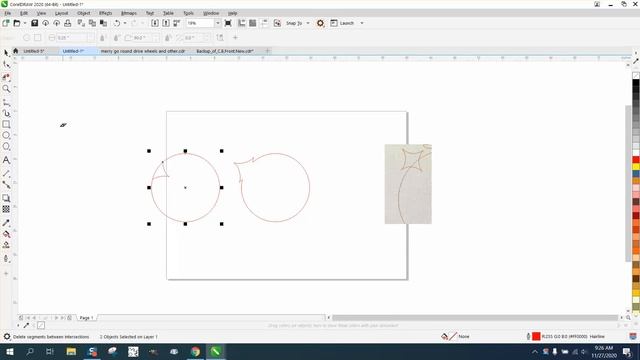Viewport: 640px width, 360px height.
Task: Select the Interactive Fill tool
Action: [x=6, y=234]
